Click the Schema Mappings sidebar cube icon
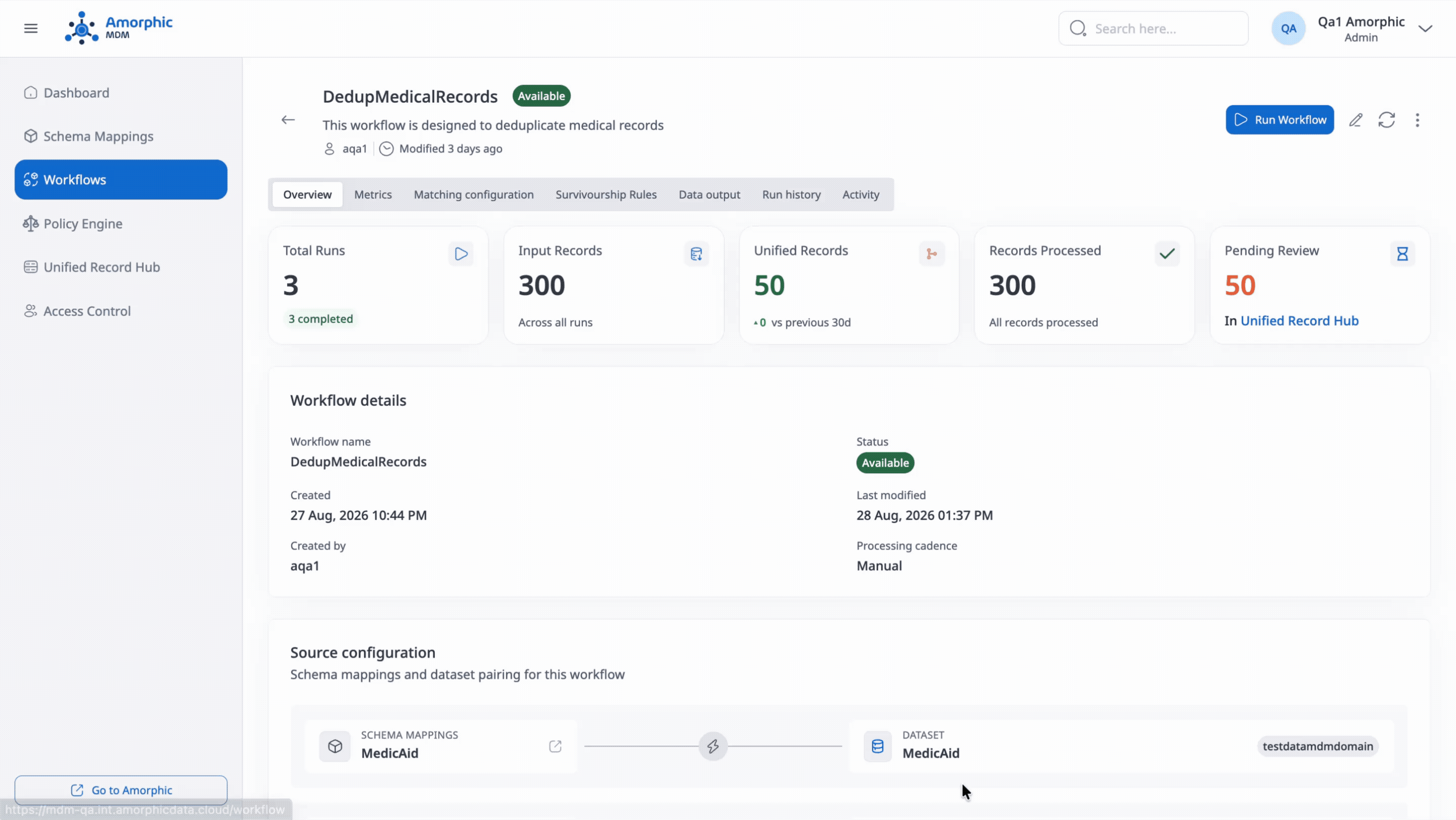1456x820 pixels. click(30, 136)
